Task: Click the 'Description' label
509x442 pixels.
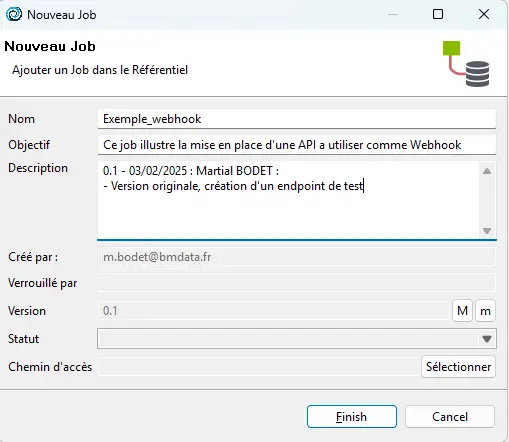Action: 38,168
